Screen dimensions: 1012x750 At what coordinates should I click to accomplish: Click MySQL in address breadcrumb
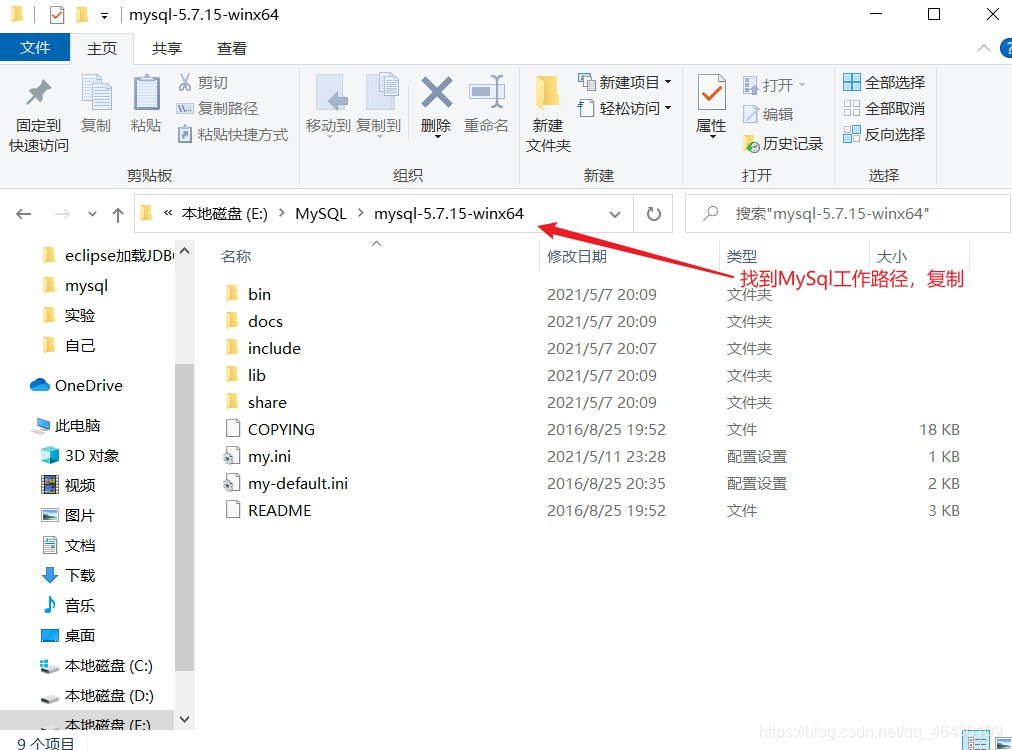pyautogui.click(x=321, y=214)
